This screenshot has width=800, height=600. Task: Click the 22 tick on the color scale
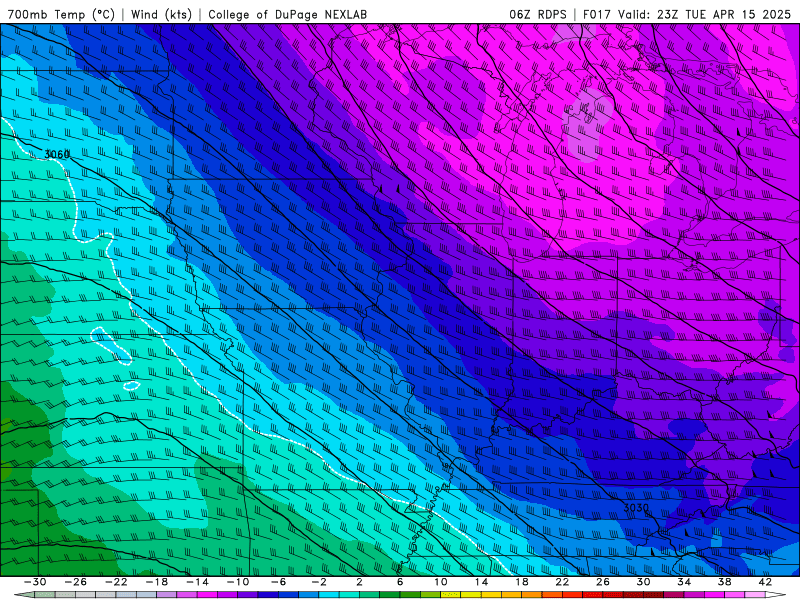coord(562,582)
